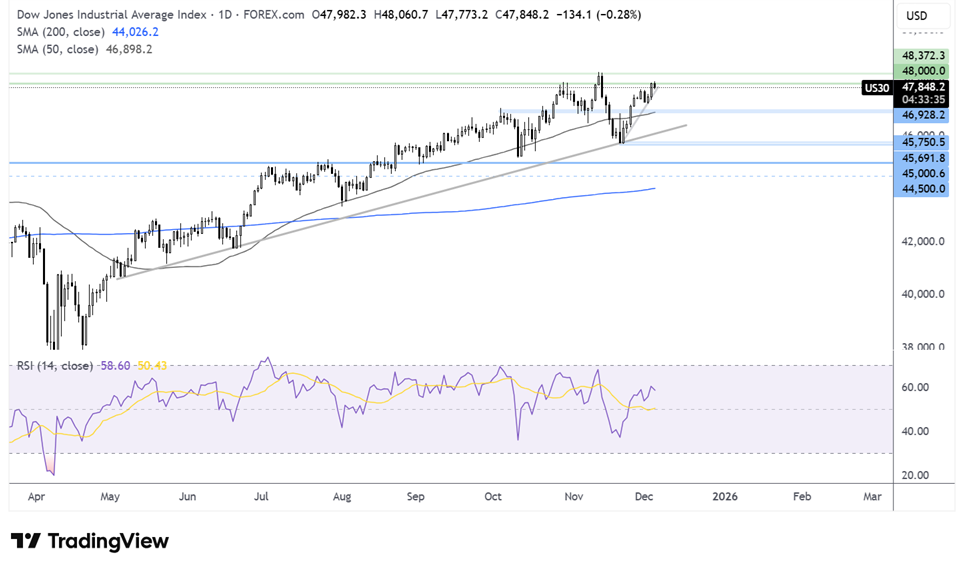This screenshot has height=571, width=971.
Task: Click the 45,750.5 support price tag
Action: (x=921, y=142)
